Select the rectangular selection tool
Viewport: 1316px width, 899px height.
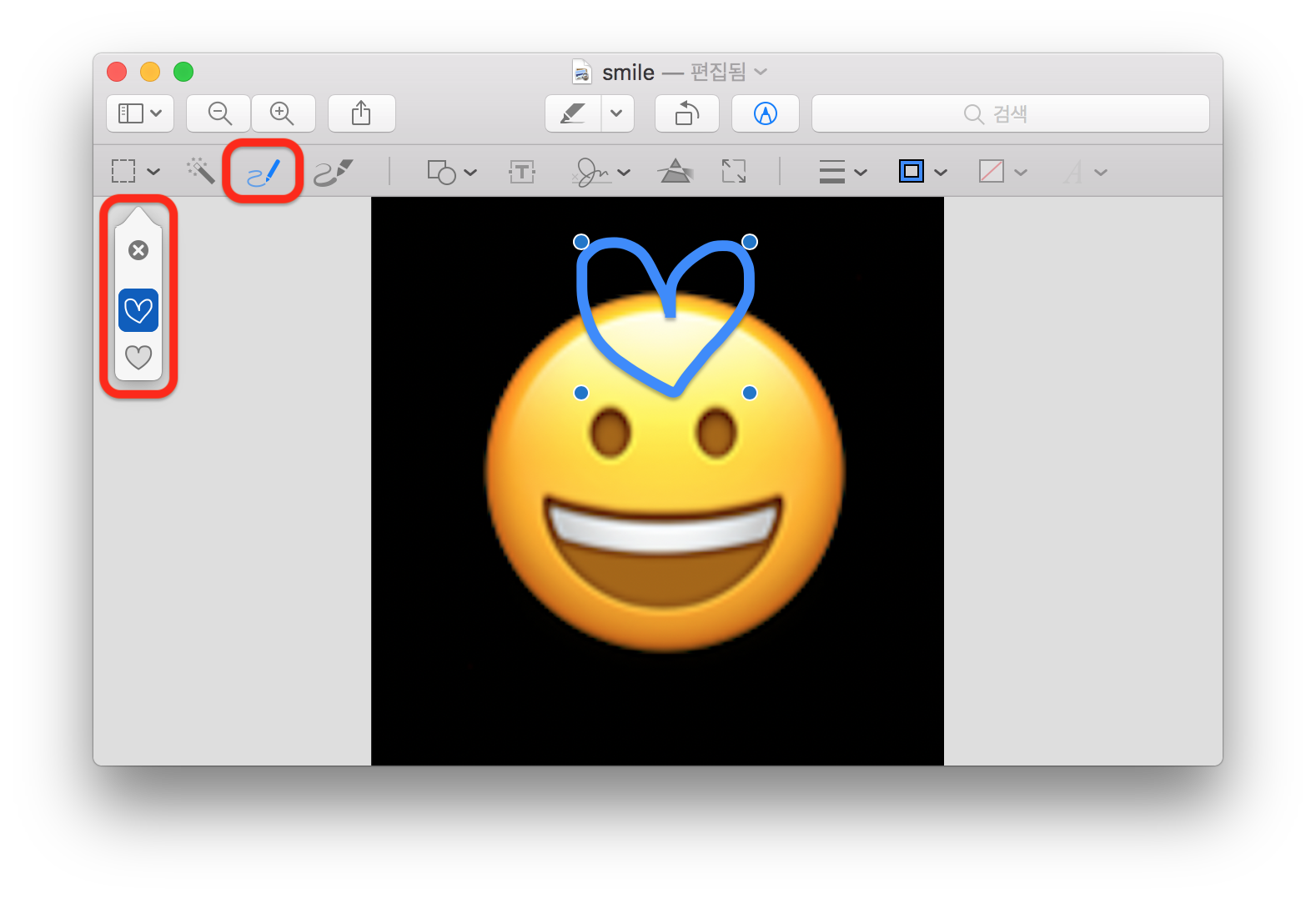pos(123,172)
